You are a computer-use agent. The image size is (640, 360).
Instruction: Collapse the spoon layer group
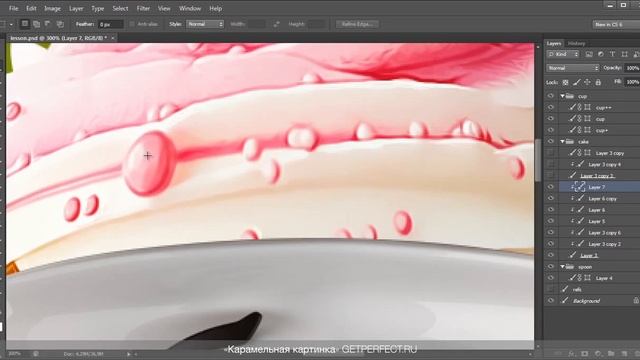[x=562, y=267]
